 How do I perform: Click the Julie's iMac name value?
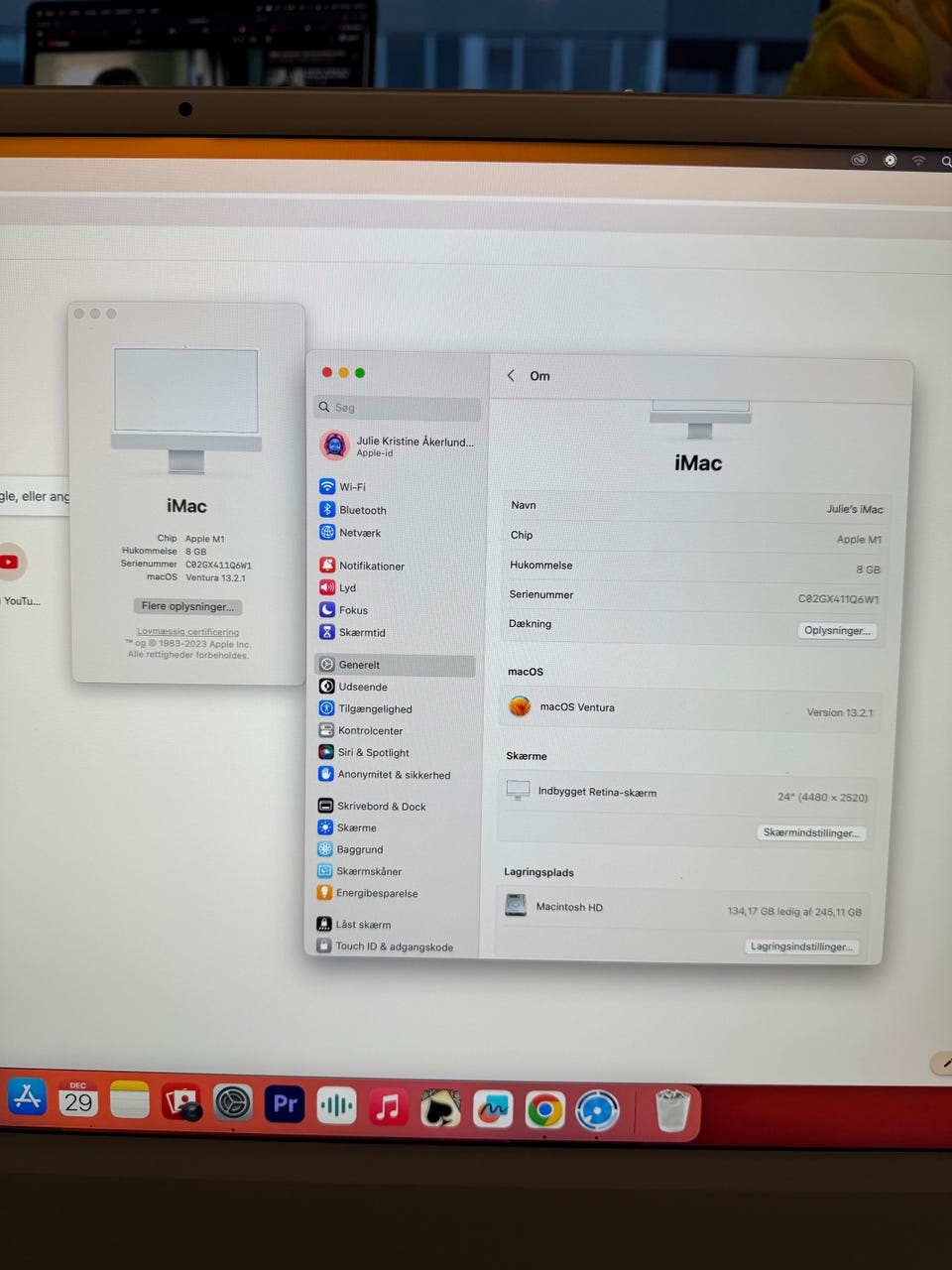coord(855,509)
